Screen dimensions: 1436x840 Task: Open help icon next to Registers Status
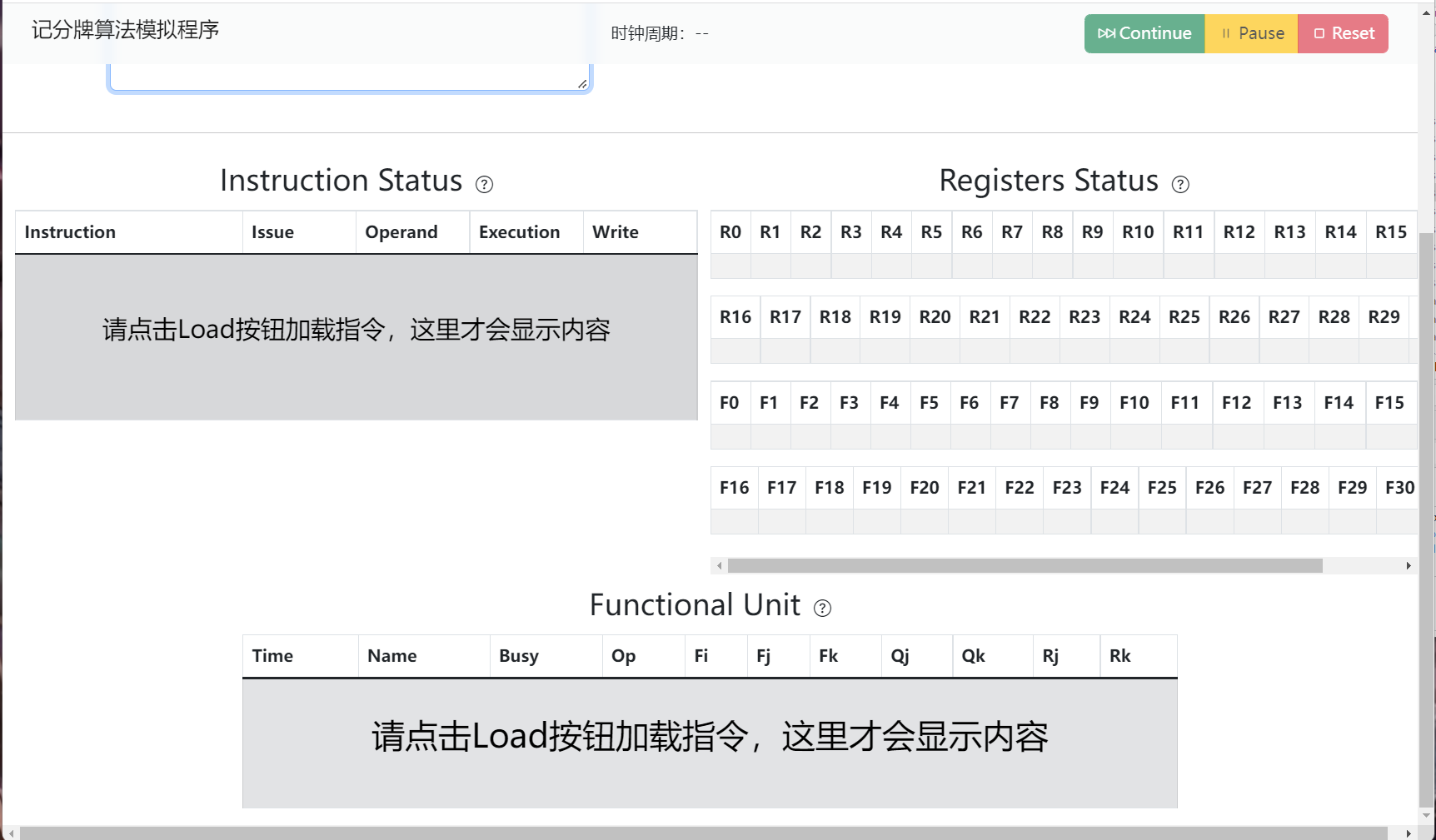click(1180, 184)
